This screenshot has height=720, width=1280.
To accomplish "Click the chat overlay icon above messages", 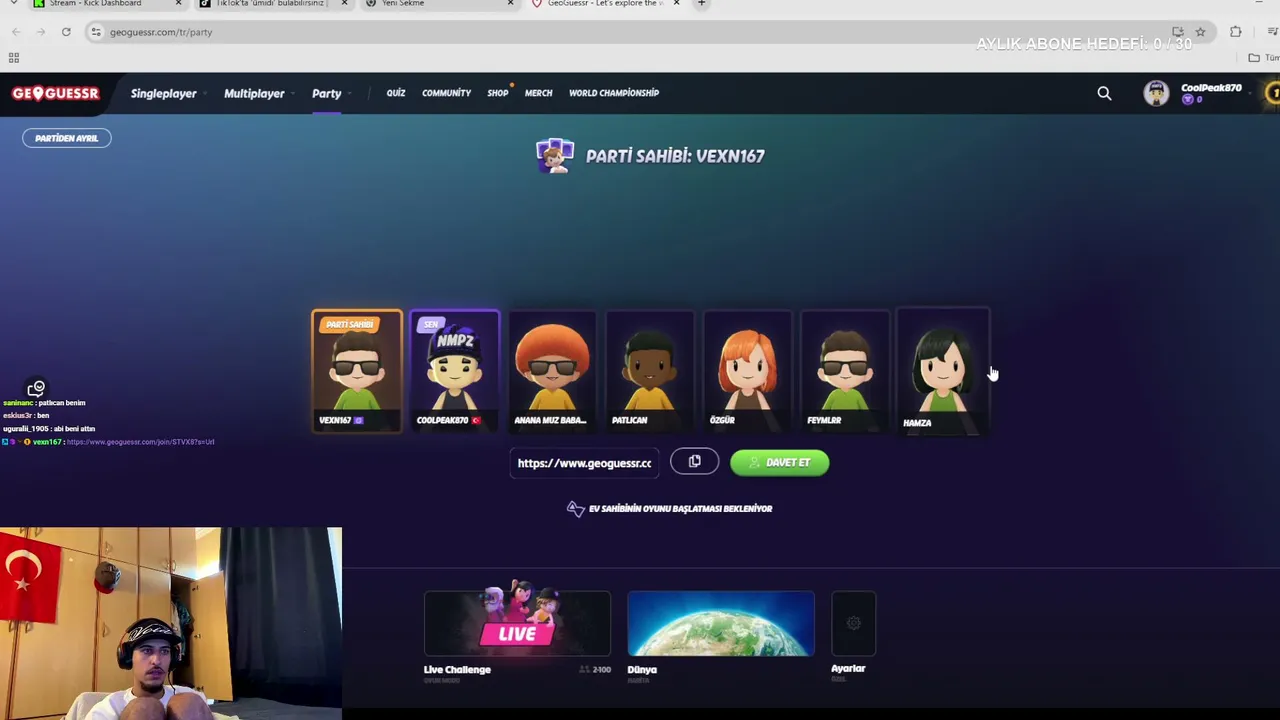I will tap(36, 388).
